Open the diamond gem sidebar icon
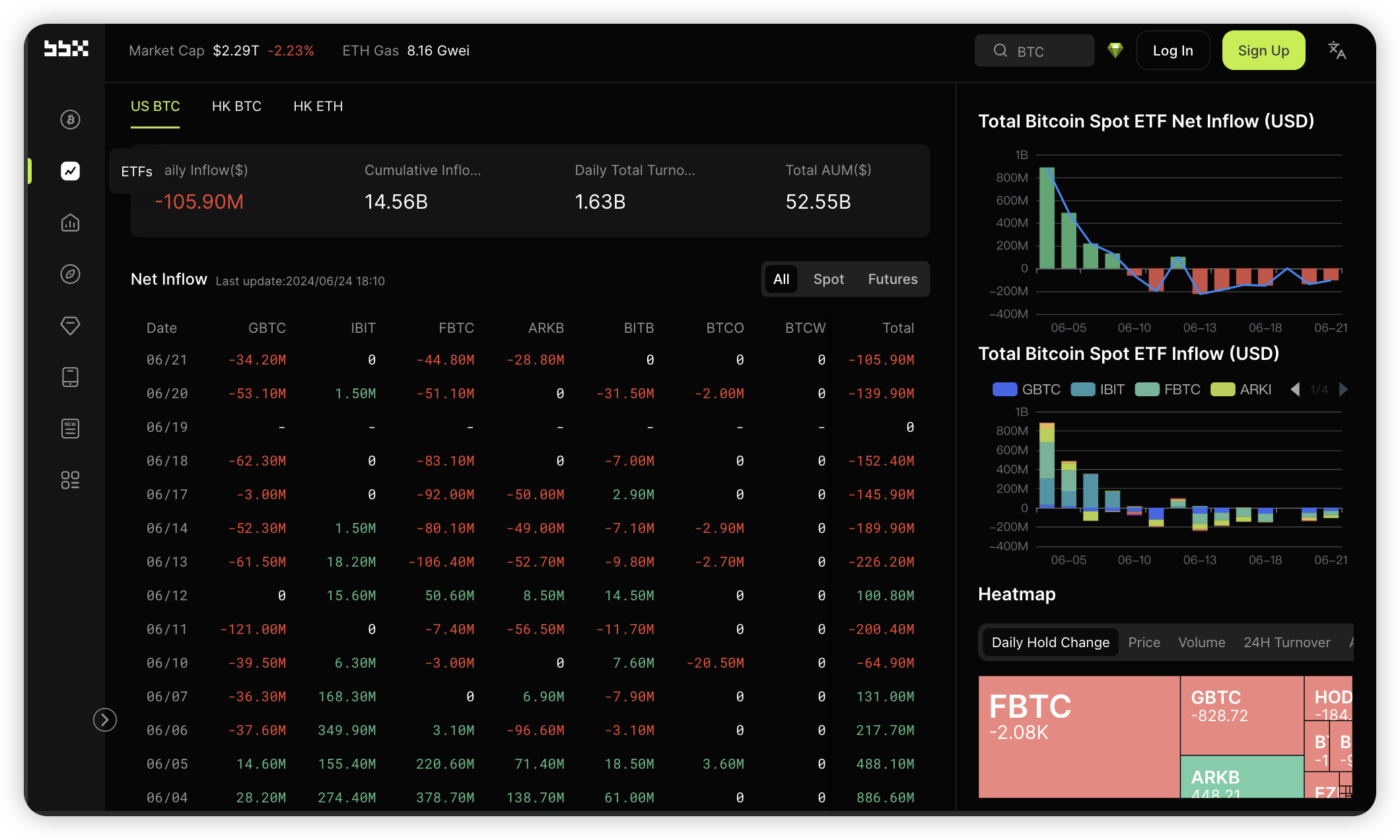The height and width of the screenshot is (840, 1400). pos(70,326)
